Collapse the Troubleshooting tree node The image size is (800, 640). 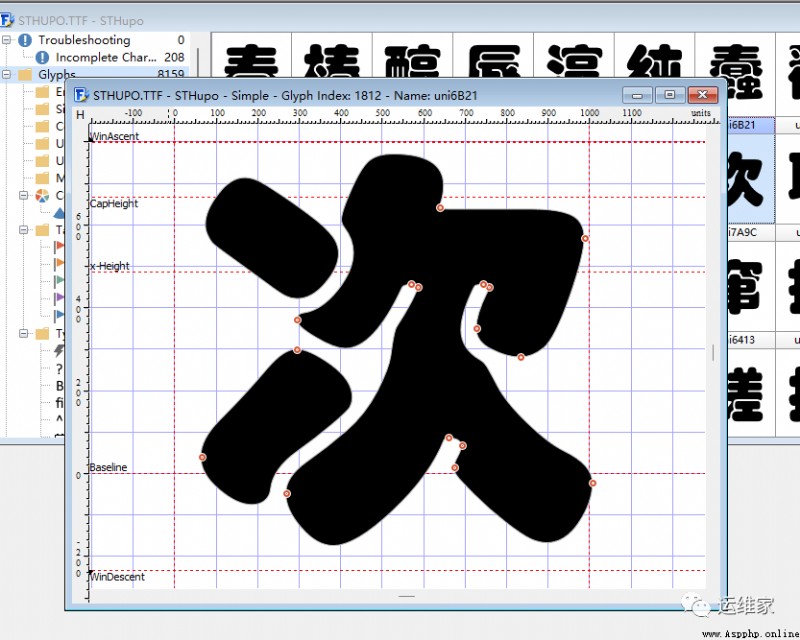pyautogui.click(x=6, y=40)
